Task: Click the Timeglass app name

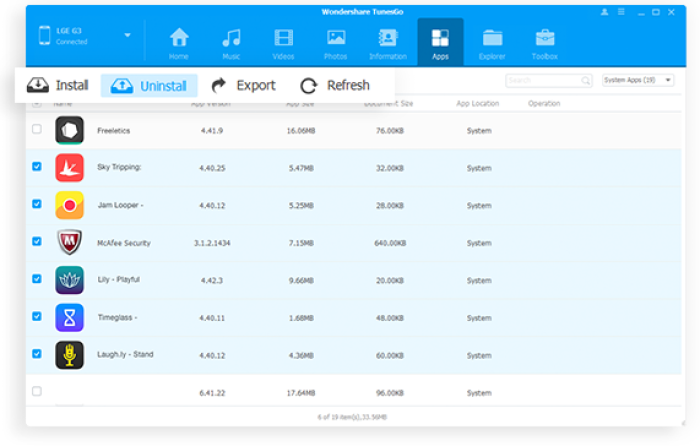Action: (117, 317)
